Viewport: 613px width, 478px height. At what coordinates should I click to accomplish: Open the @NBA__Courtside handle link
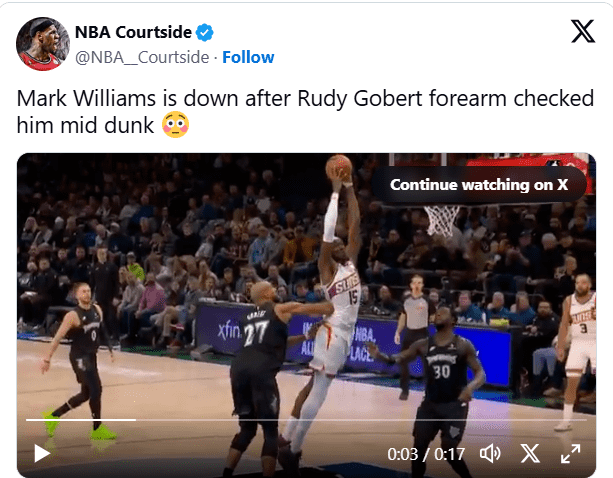point(142,57)
